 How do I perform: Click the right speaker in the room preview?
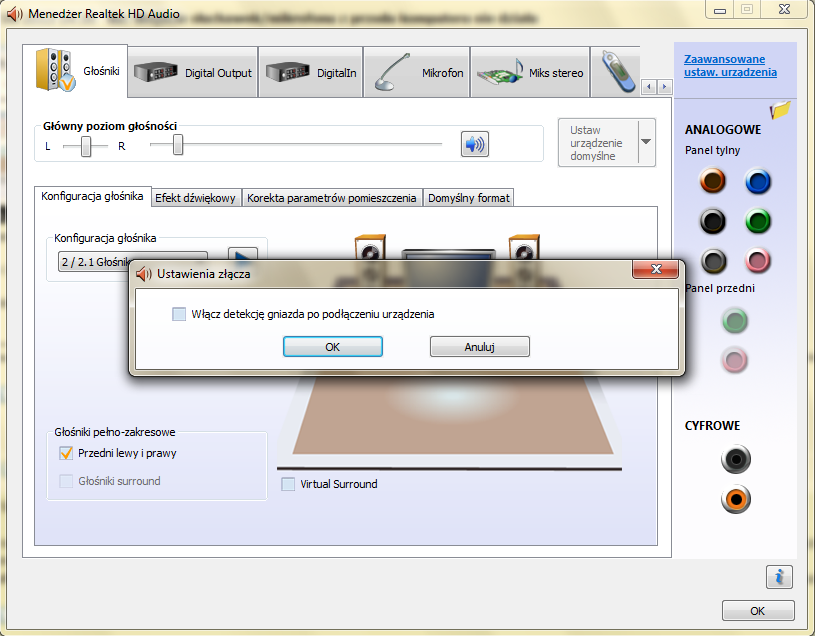click(524, 247)
